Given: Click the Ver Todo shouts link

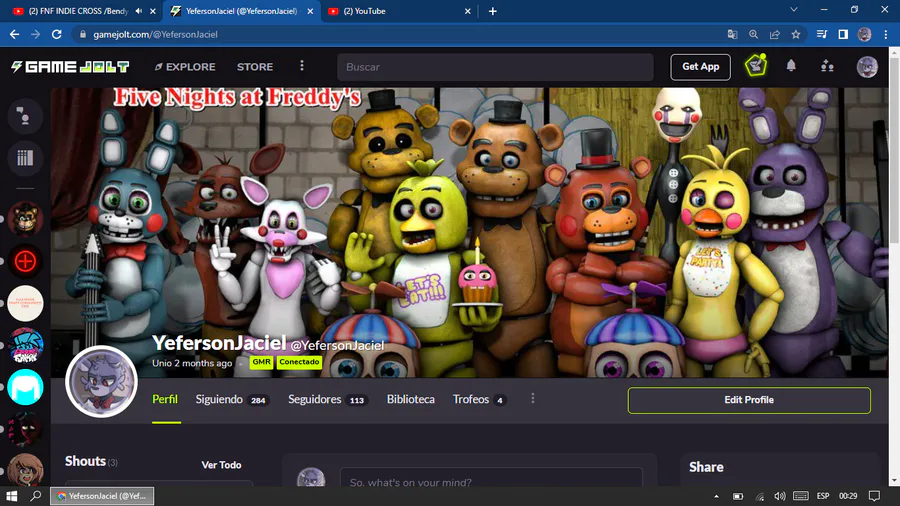Looking at the screenshot, I should [221, 465].
